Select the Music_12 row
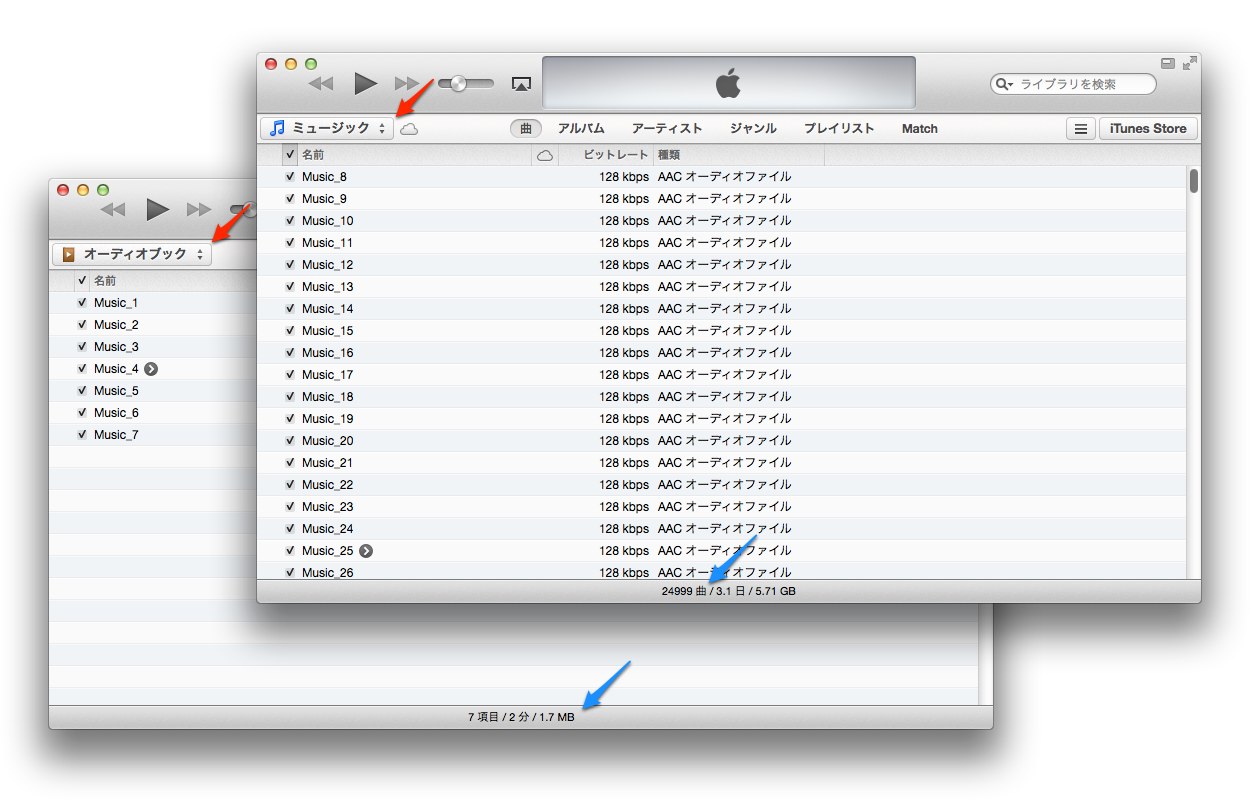 point(721,265)
